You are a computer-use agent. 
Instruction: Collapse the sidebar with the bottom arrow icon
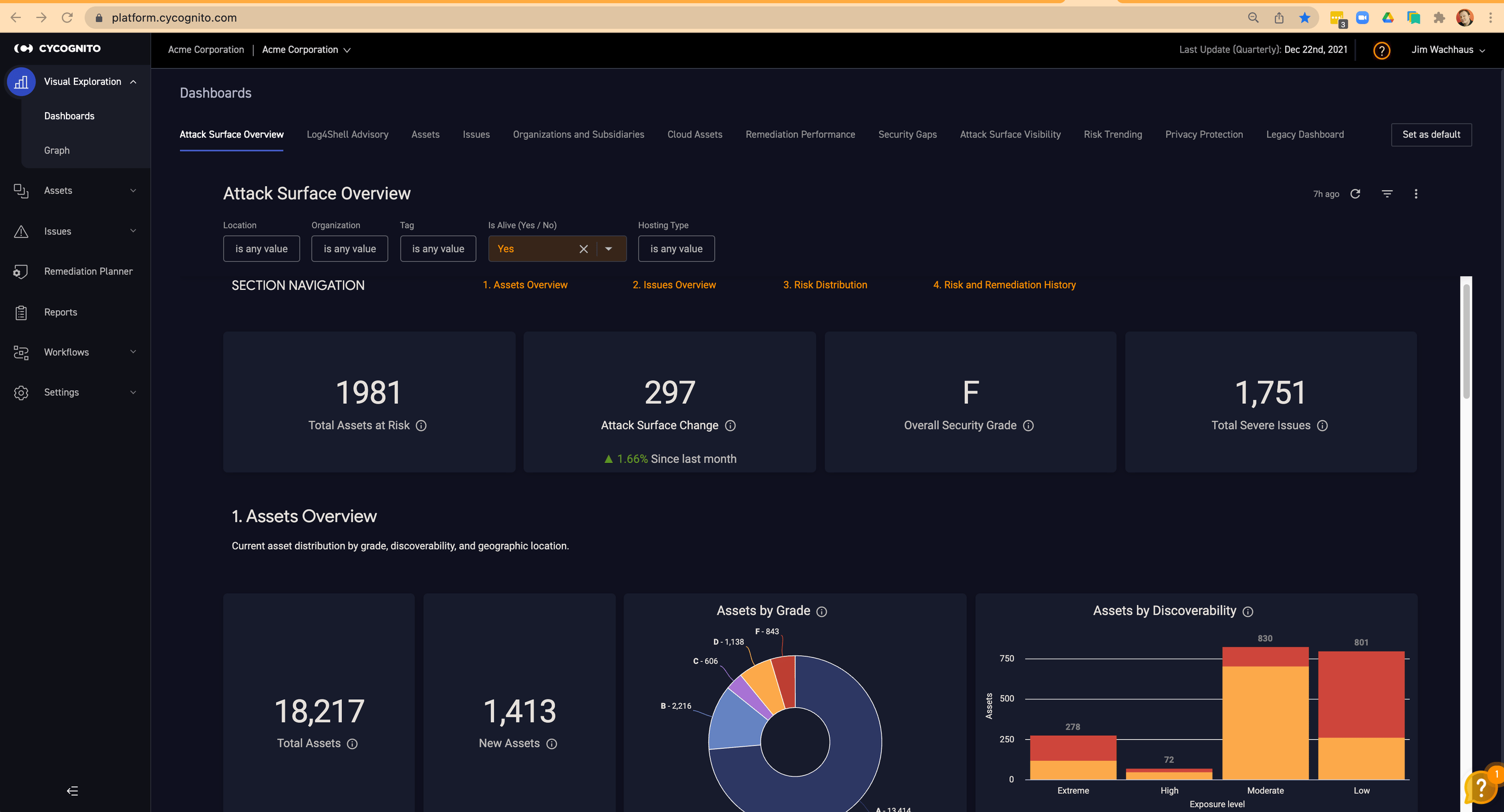pos(72,791)
